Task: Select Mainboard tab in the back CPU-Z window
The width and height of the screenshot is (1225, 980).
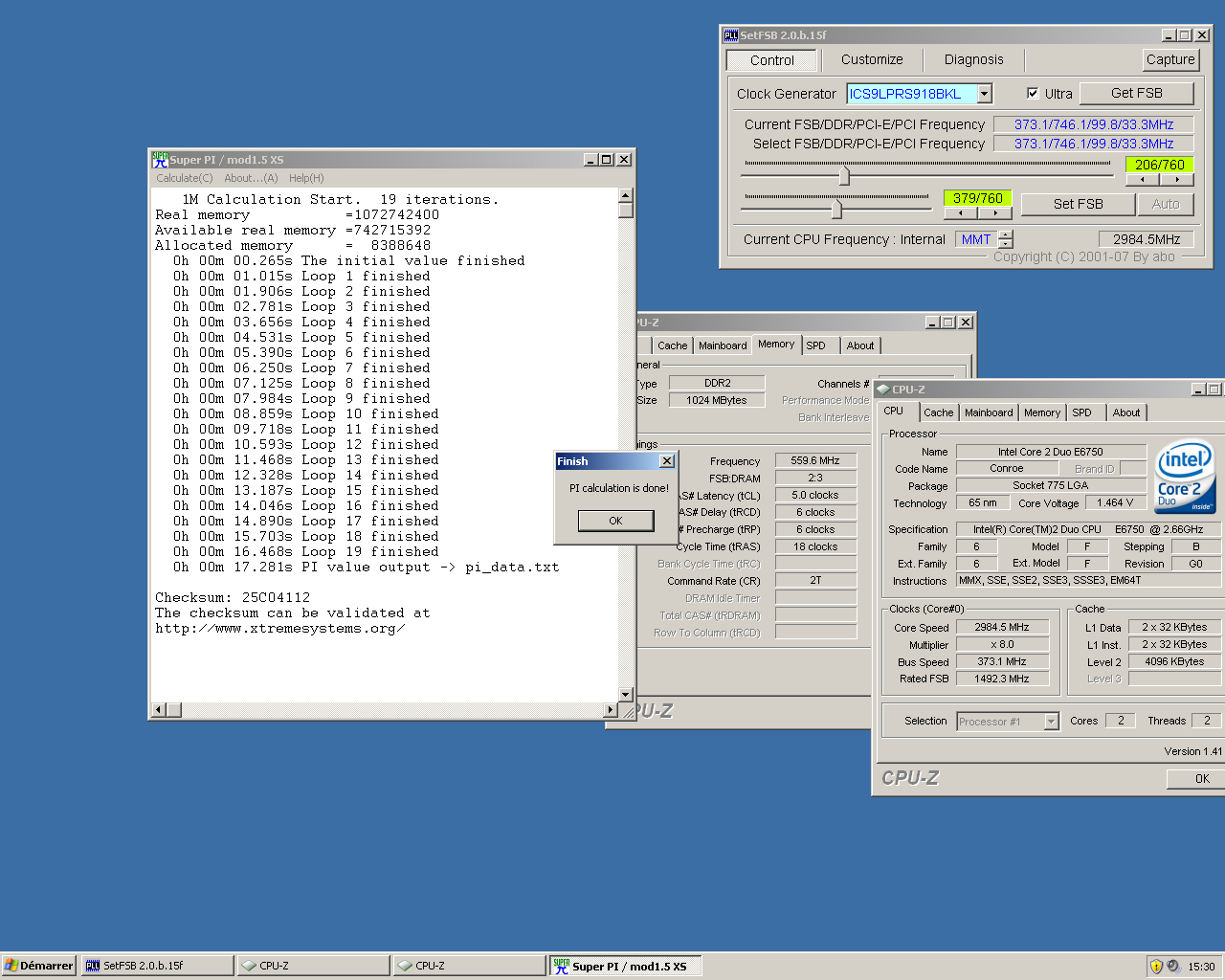Action: [x=723, y=345]
